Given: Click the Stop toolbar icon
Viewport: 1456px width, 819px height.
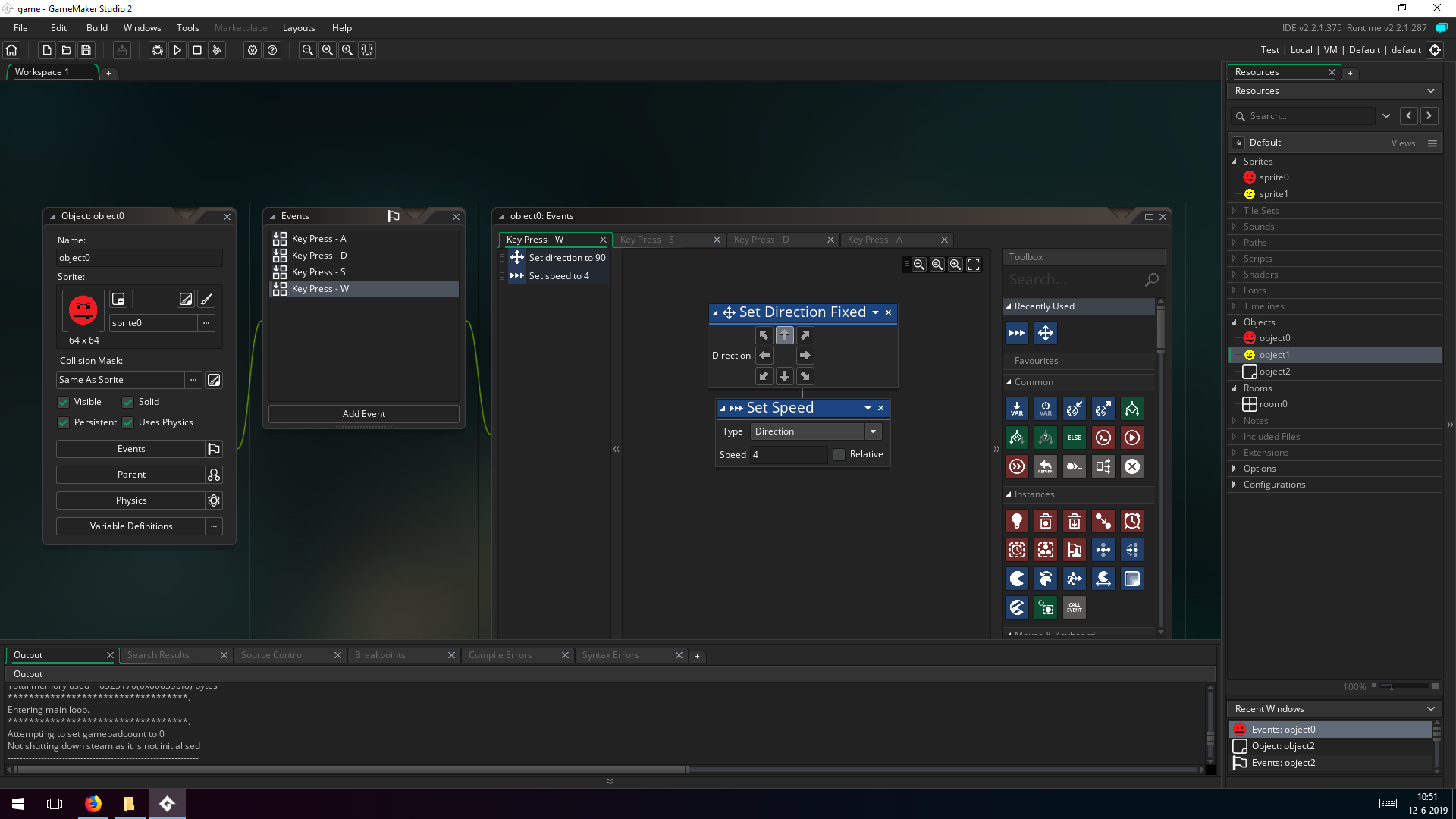Looking at the screenshot, I should [x=196, y=50].
